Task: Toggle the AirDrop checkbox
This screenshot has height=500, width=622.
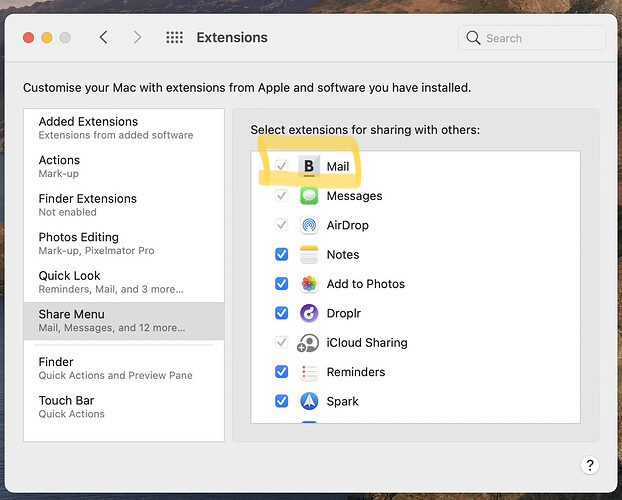Action: (x=282, y=225)
